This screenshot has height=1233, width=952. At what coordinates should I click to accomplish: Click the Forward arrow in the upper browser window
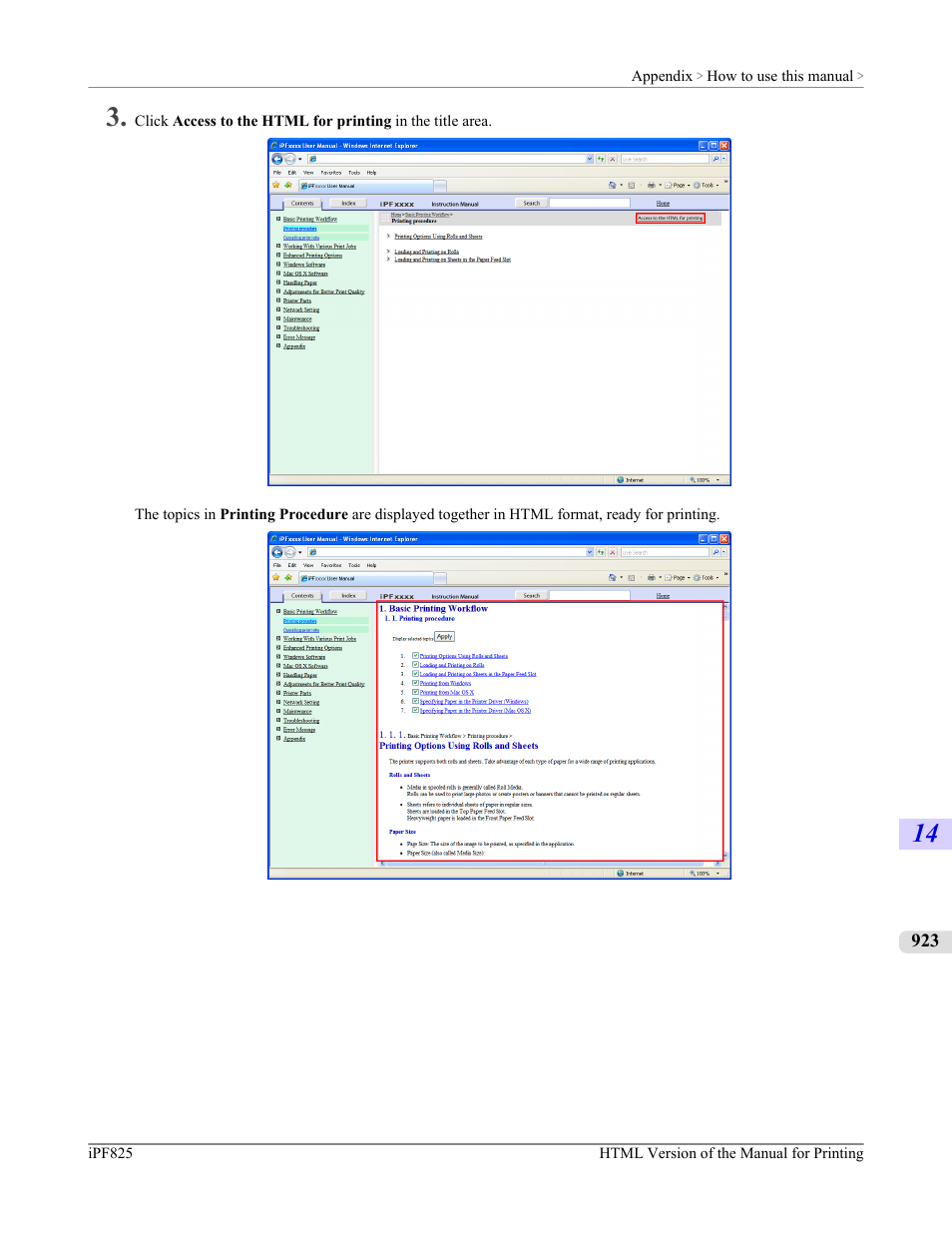[x=289, y=159]
